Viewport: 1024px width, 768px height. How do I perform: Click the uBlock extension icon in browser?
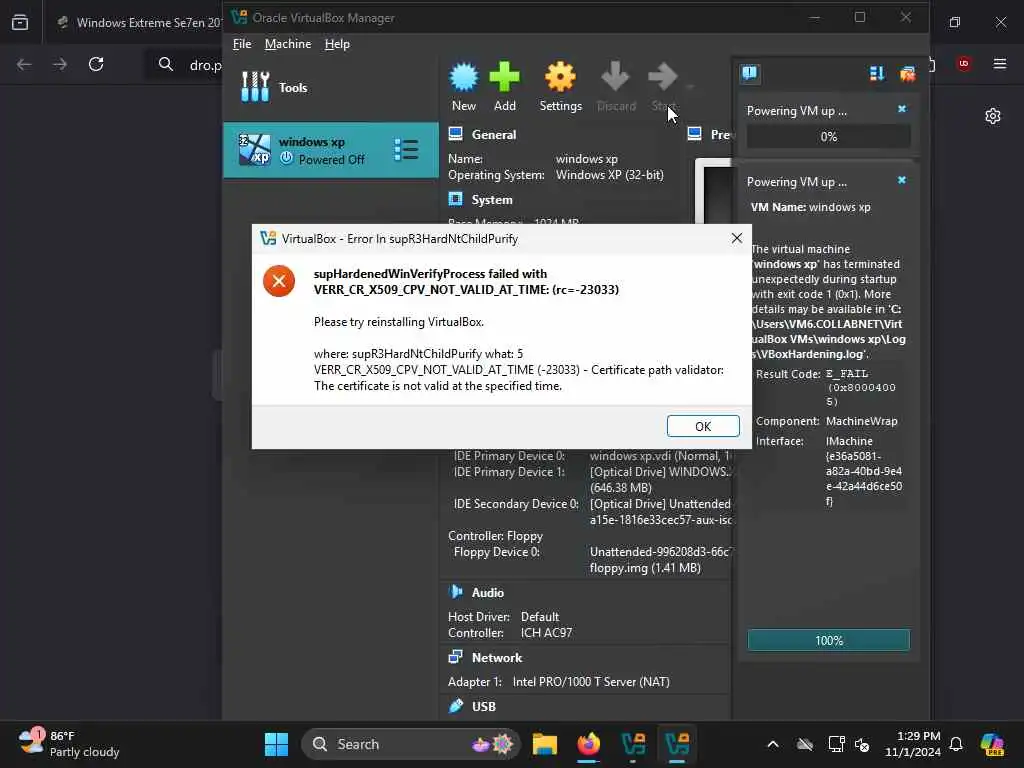click(x=963, y=63)
